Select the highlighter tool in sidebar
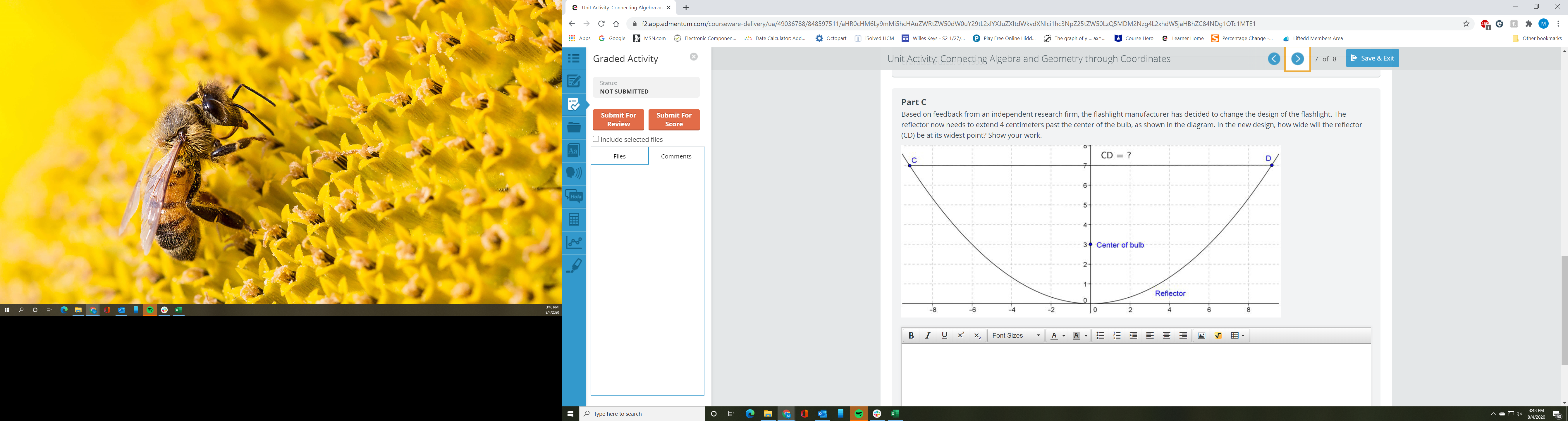 click(573, 265)
